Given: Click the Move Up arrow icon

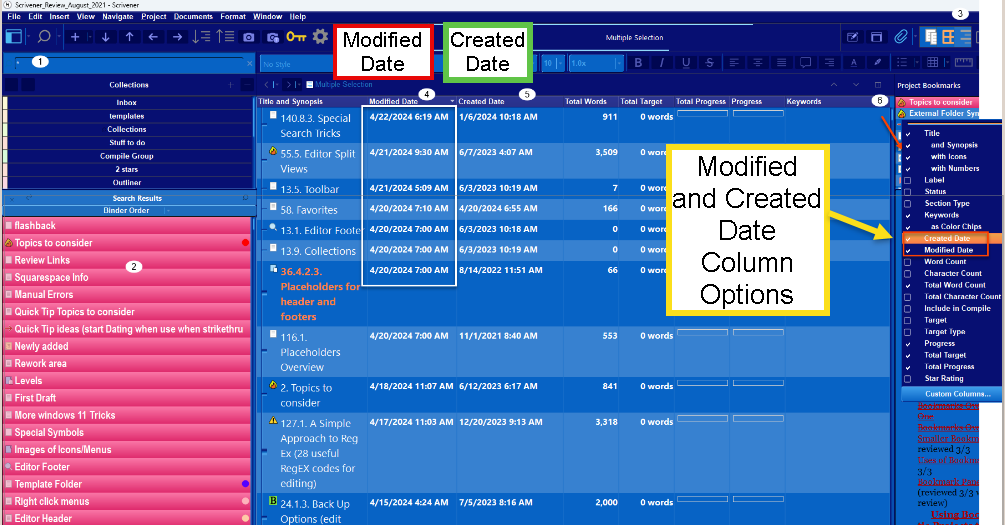Looking at the screenshot, I should pos(129,37).
